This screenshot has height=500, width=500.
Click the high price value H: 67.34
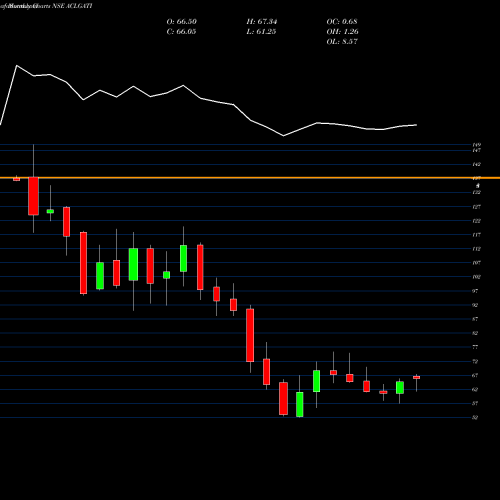[x=262, y=22]
